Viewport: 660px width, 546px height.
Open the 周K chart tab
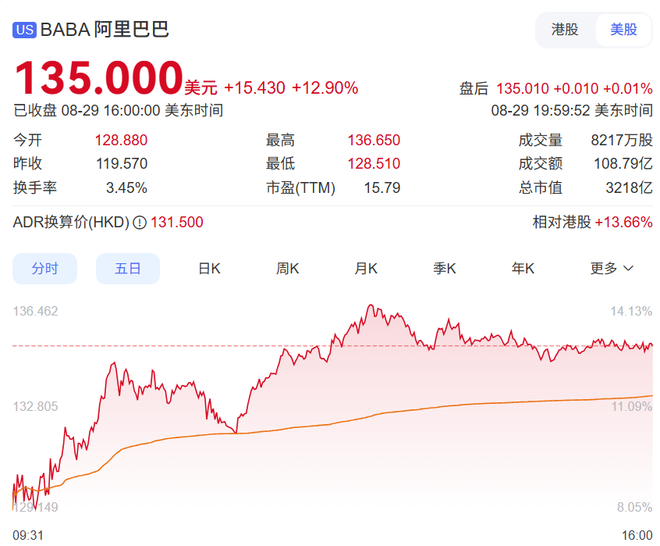[x=288, y=268]
